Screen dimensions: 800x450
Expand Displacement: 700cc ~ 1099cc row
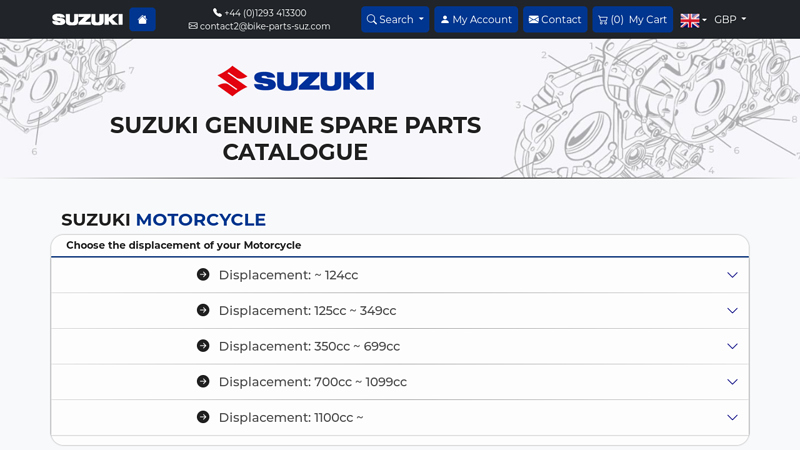click(x=400, y=382)
